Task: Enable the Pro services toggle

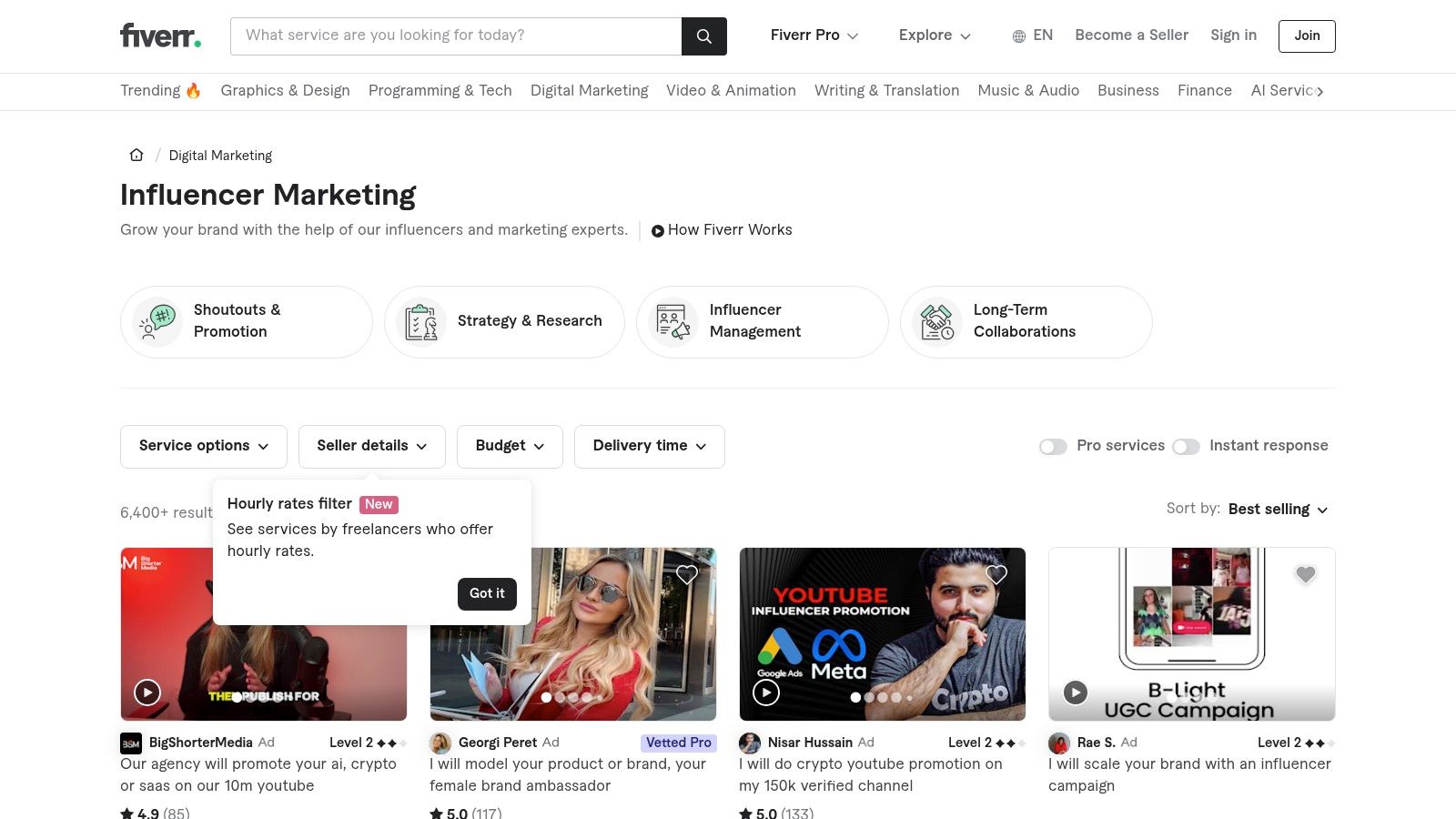Action: point(1053,447)
